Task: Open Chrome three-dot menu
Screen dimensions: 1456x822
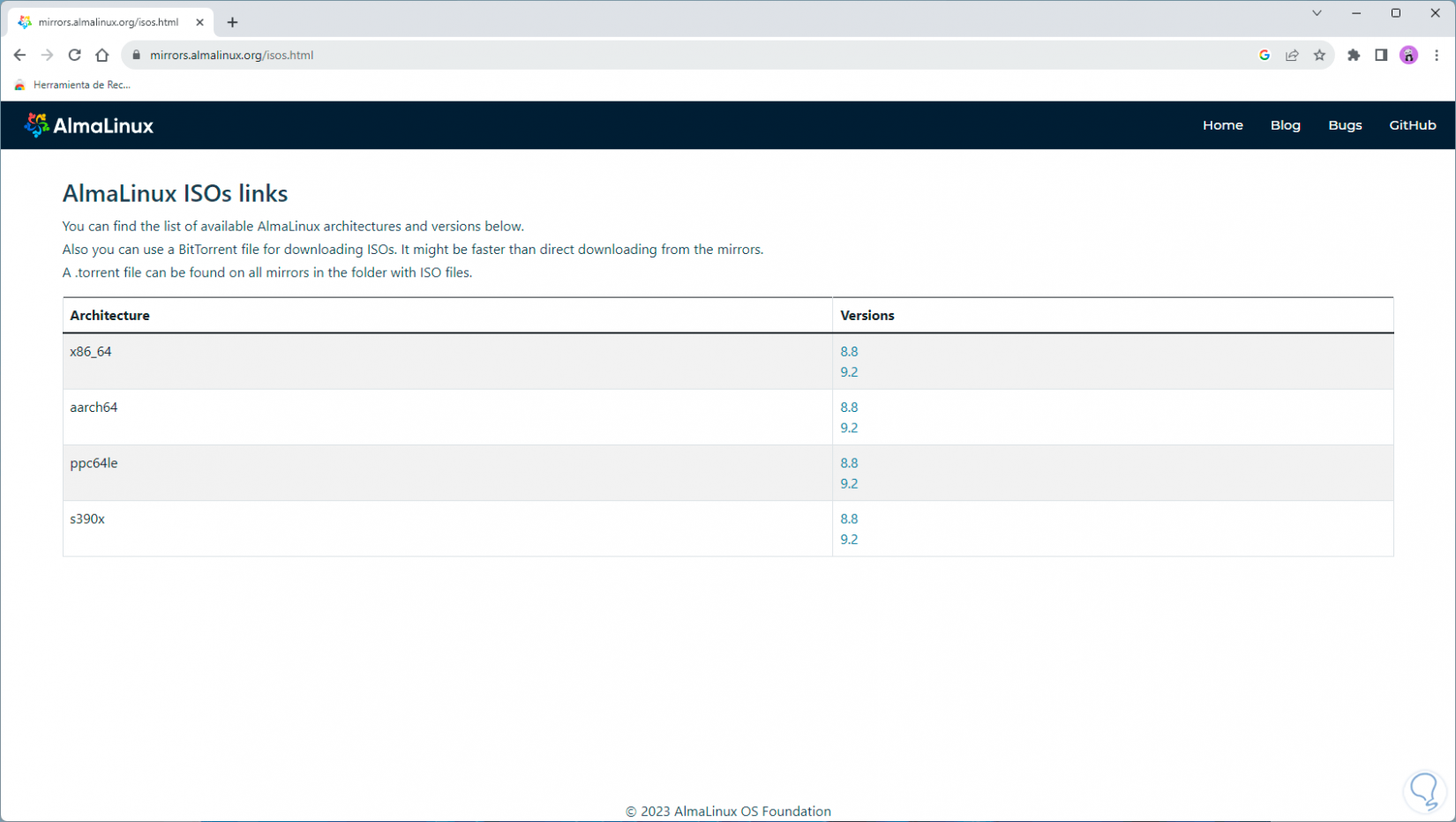Action: (1437, 55)
